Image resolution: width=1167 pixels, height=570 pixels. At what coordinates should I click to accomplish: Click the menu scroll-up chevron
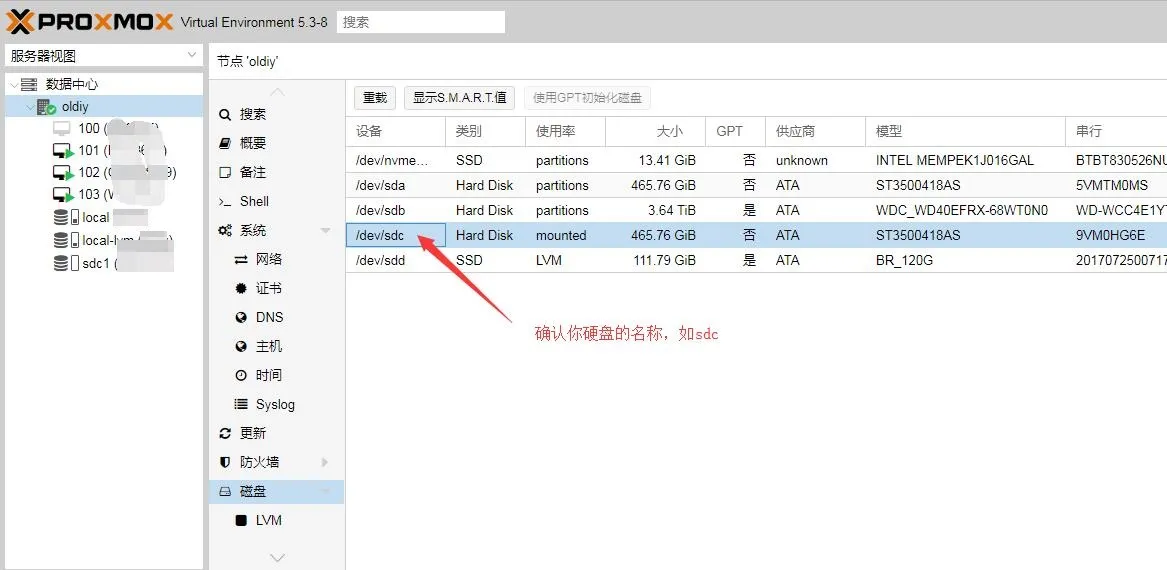(x=277, y=92)
